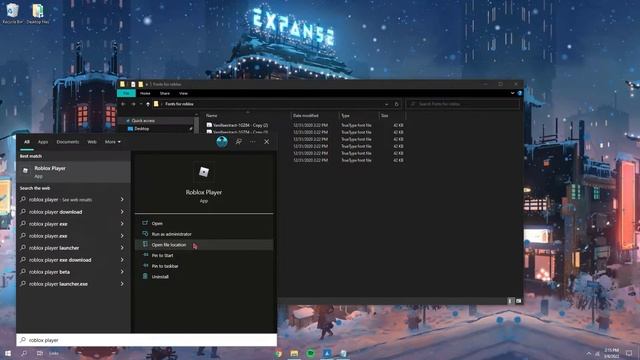Expand the More dropdown in search filters

pyautogui.click(x=113, y=142)
